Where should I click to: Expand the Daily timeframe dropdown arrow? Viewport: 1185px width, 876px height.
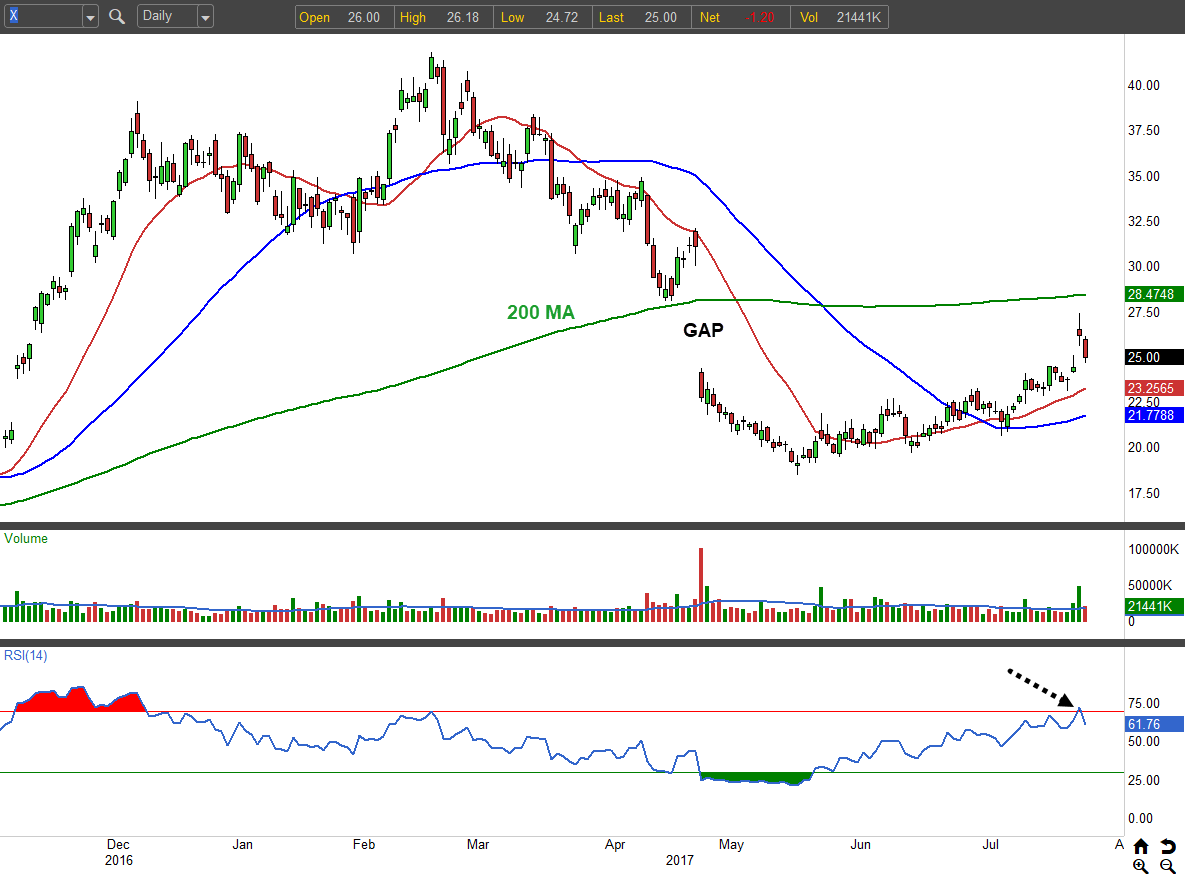[205, 17]
